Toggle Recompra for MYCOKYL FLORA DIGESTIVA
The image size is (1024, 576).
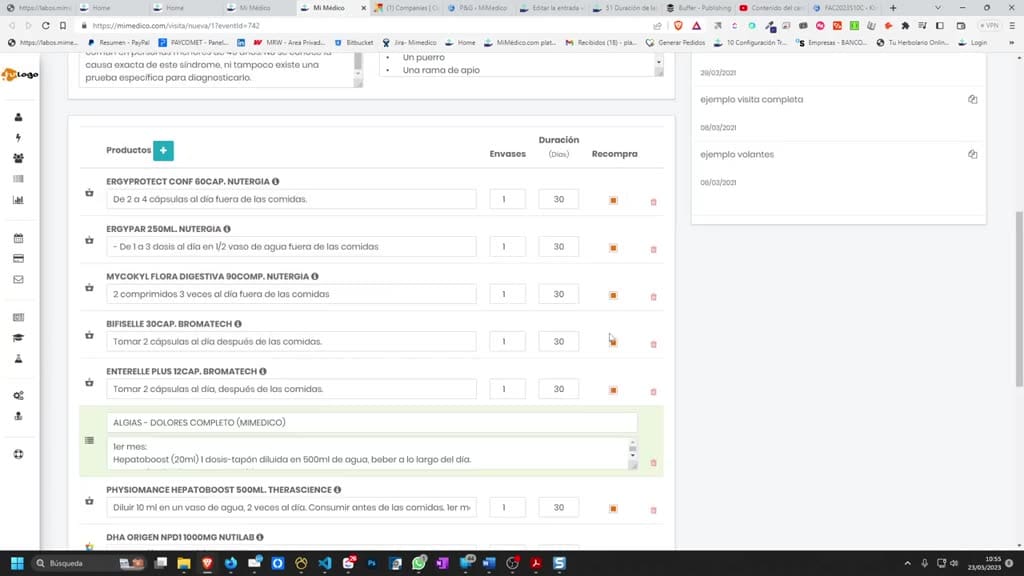click(x=613, y=295)
